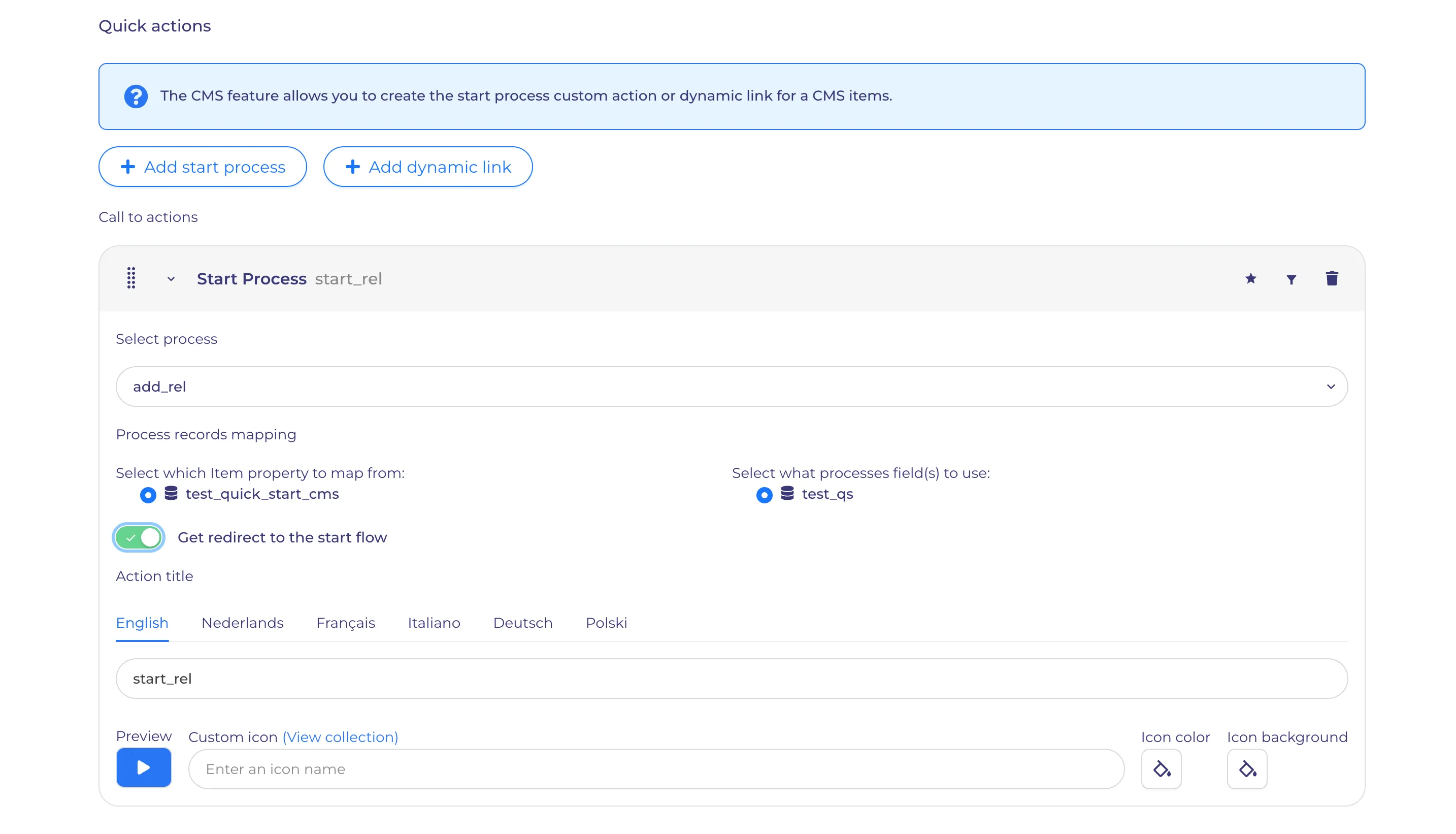Open the Icon background picker

click(x=1247, y=768)
